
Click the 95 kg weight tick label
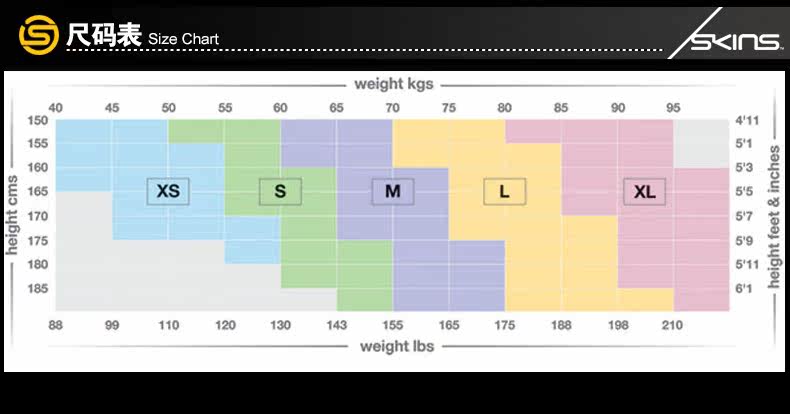(x=674, y=108)
